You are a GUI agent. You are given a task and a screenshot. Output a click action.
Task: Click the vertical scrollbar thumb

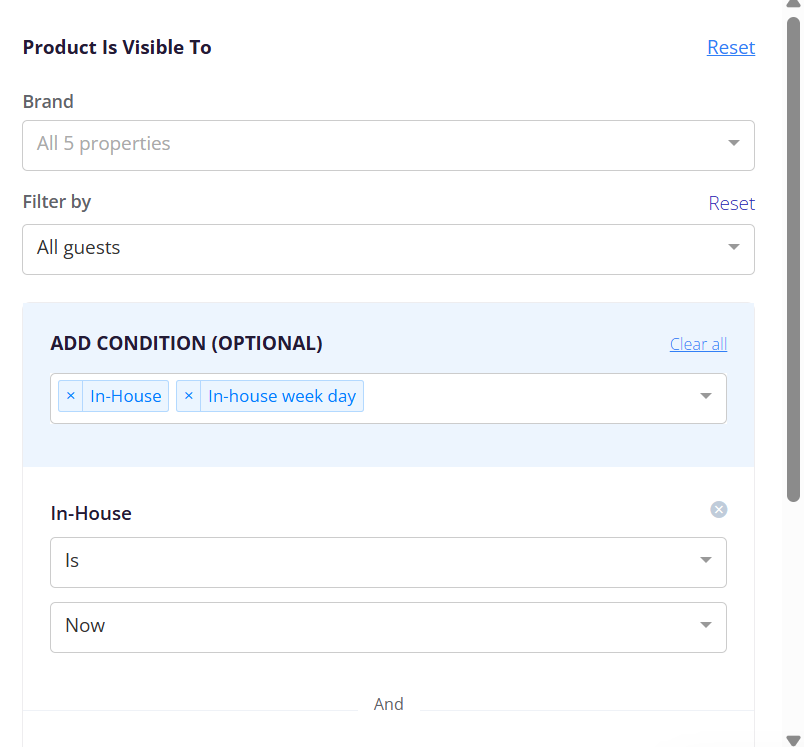[793, 259]
